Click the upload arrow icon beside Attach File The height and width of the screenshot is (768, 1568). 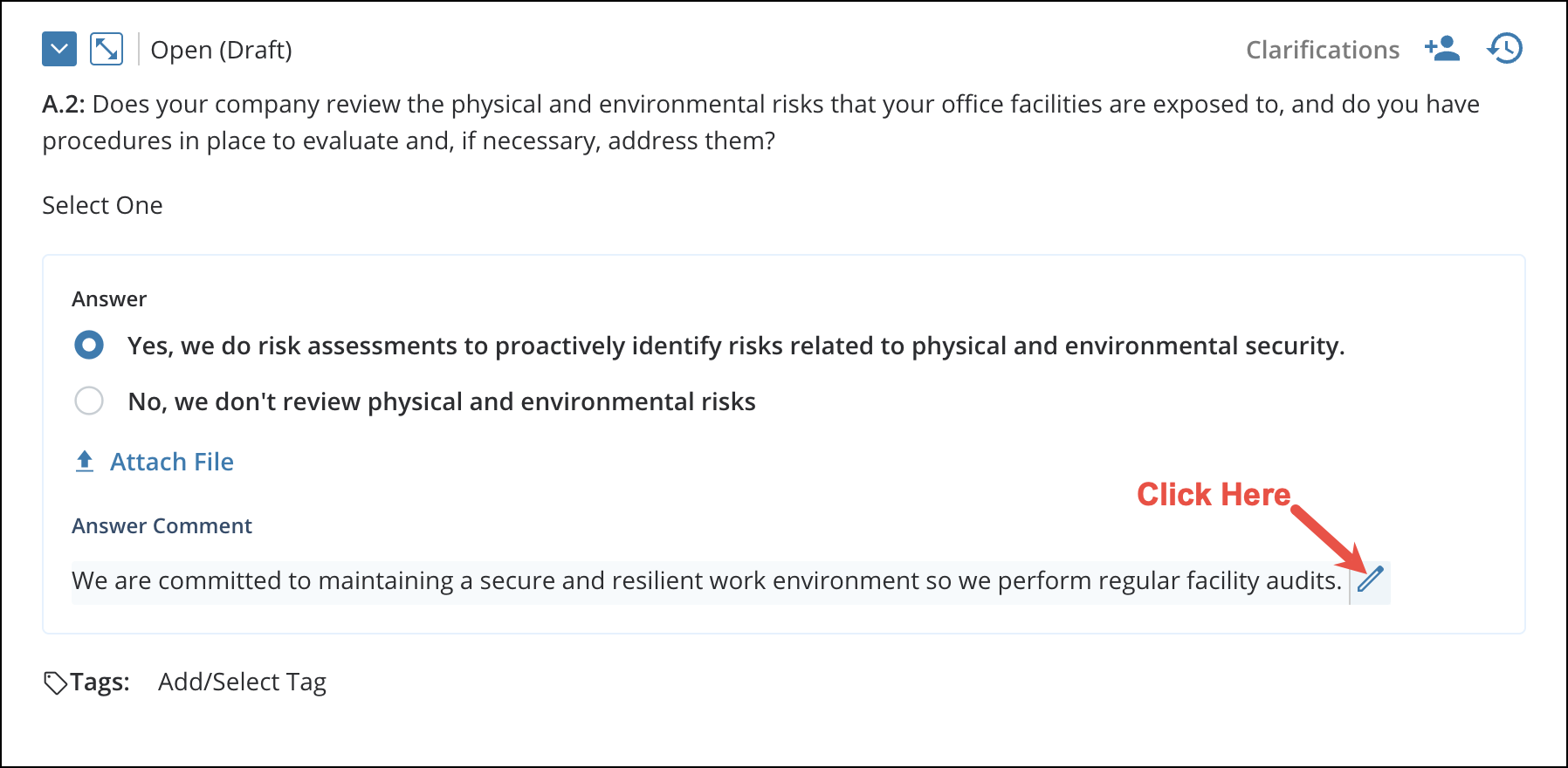tap(85, 461)
